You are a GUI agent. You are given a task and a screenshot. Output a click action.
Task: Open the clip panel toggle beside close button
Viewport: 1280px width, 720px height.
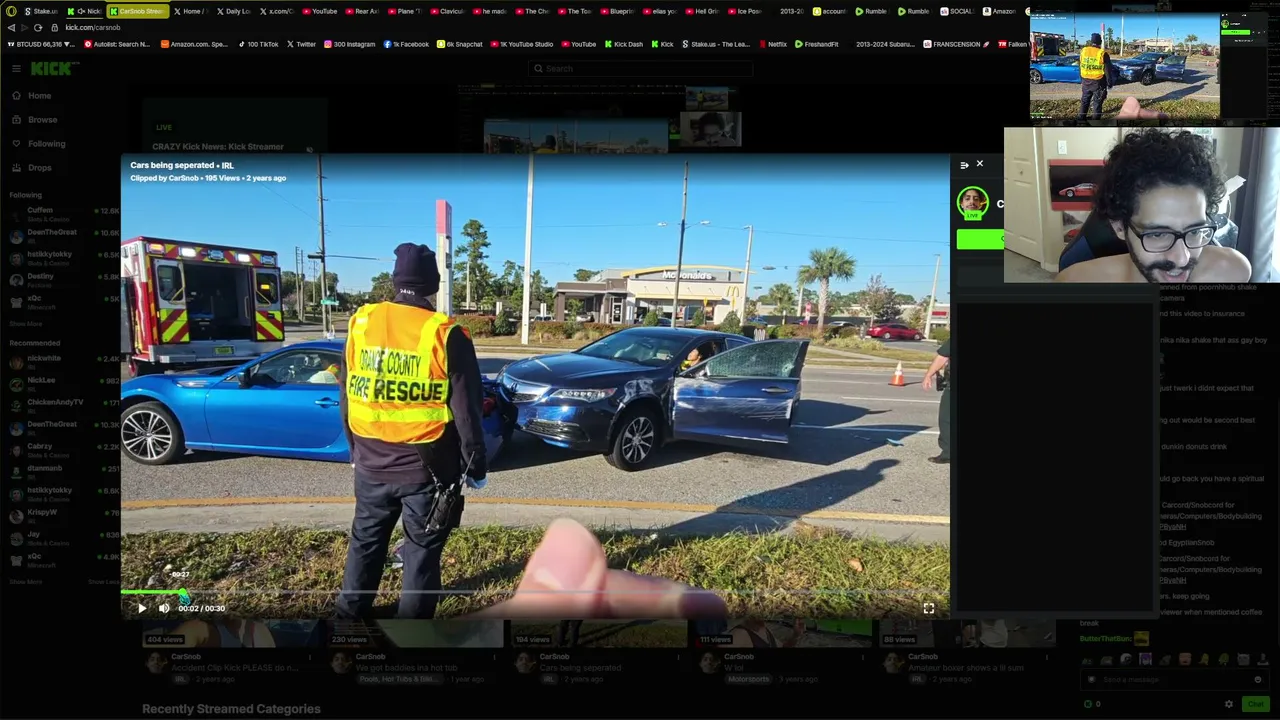964,165
